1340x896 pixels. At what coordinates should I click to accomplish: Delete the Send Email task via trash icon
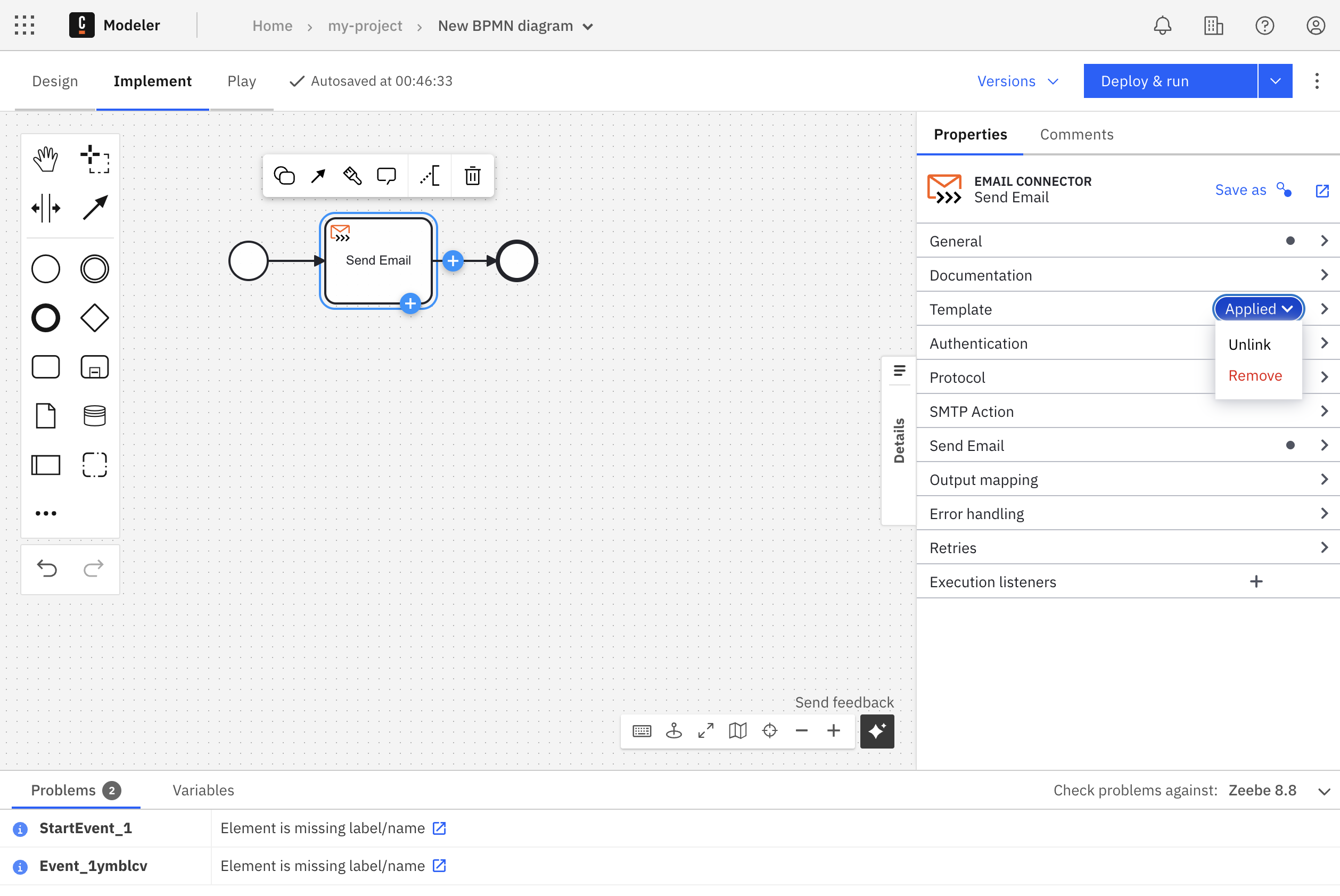coord(473,176)
